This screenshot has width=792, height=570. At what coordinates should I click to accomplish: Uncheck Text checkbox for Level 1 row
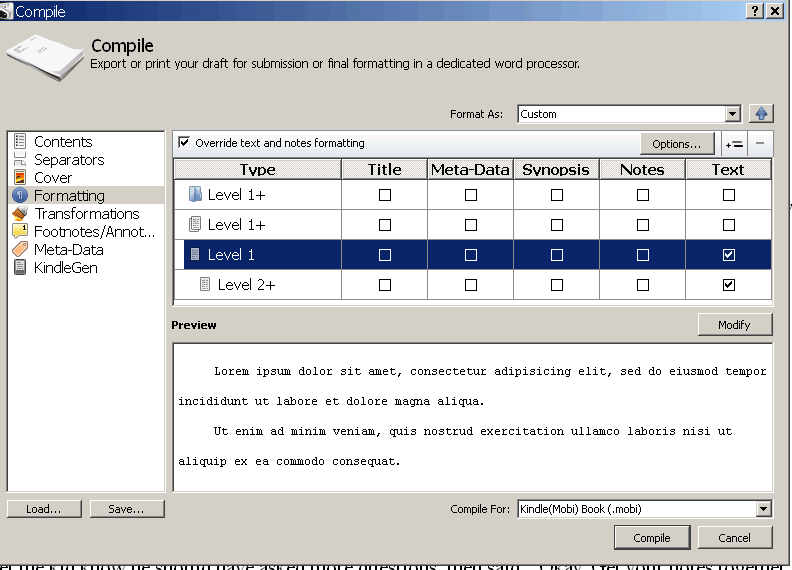728,255
